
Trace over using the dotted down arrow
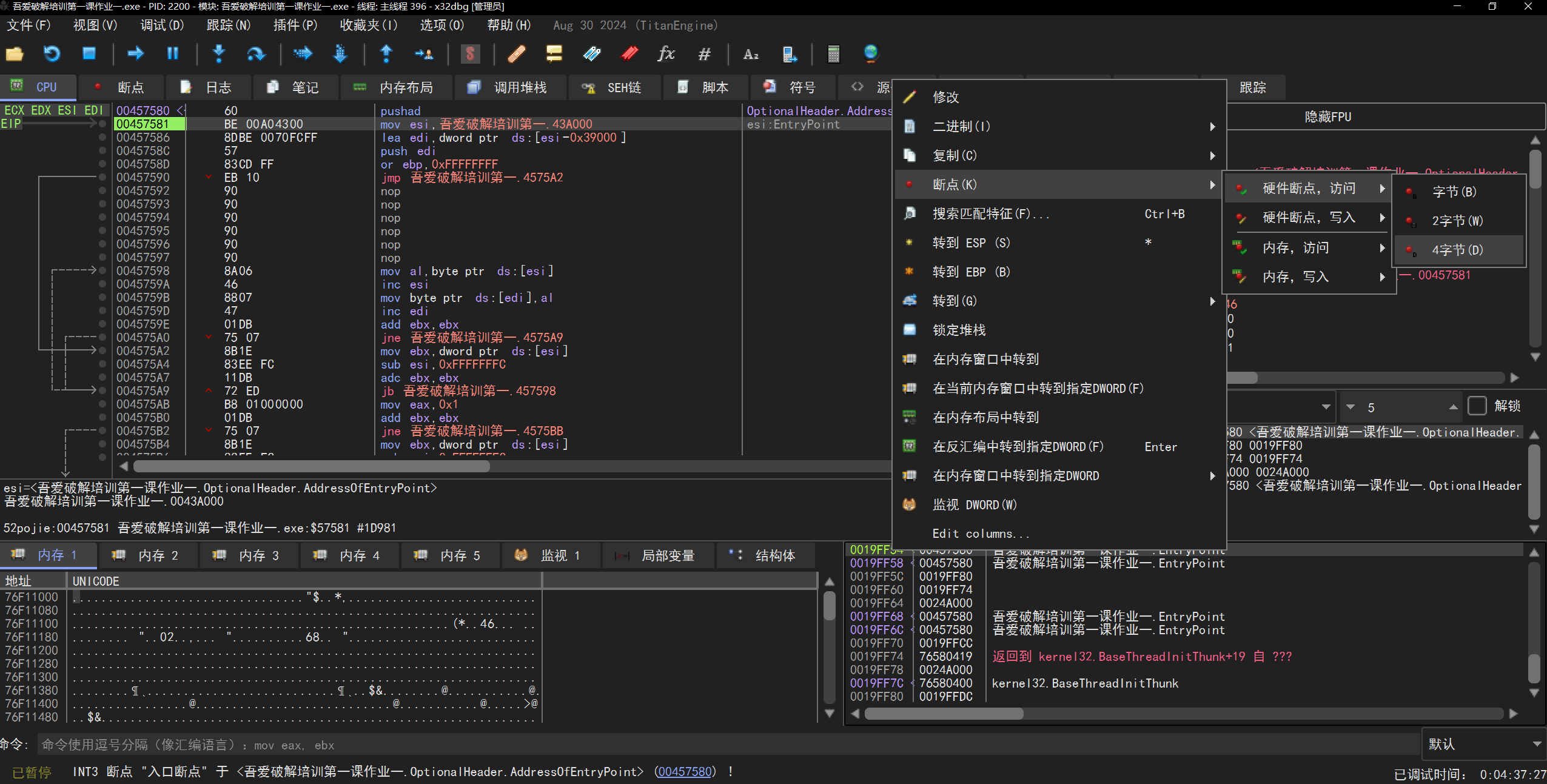click(340, 54)
